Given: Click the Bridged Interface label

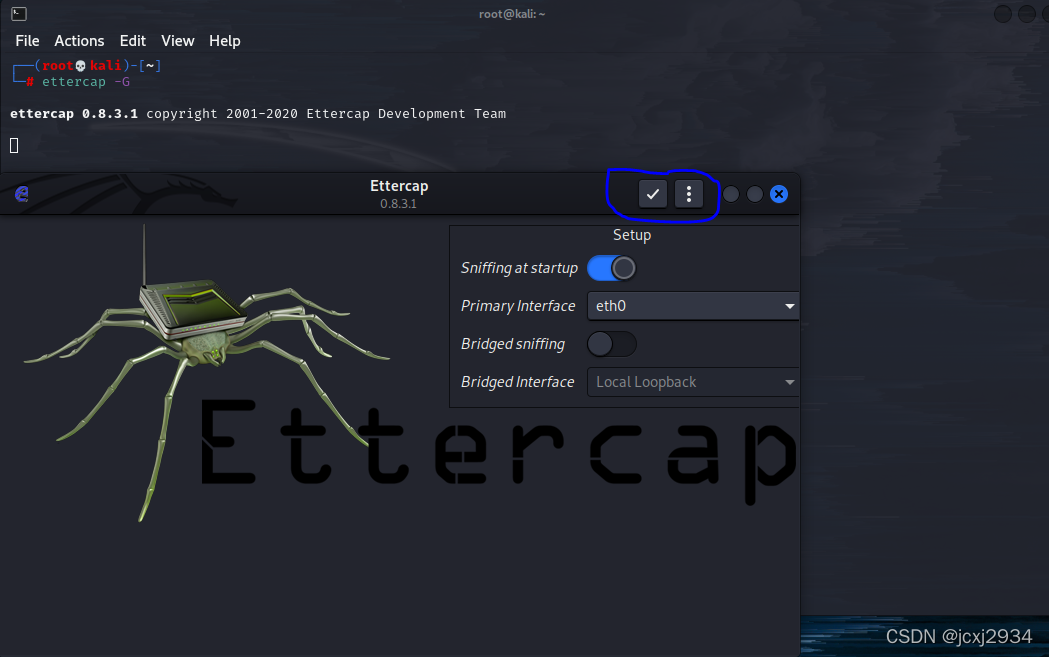Looking at the screenshot, I should pos(517,382).
